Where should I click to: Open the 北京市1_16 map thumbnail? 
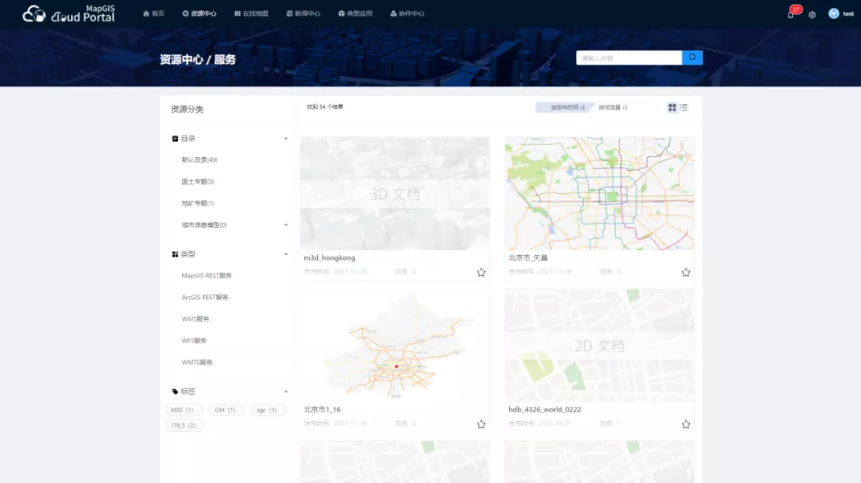click(x=395, y=345)
